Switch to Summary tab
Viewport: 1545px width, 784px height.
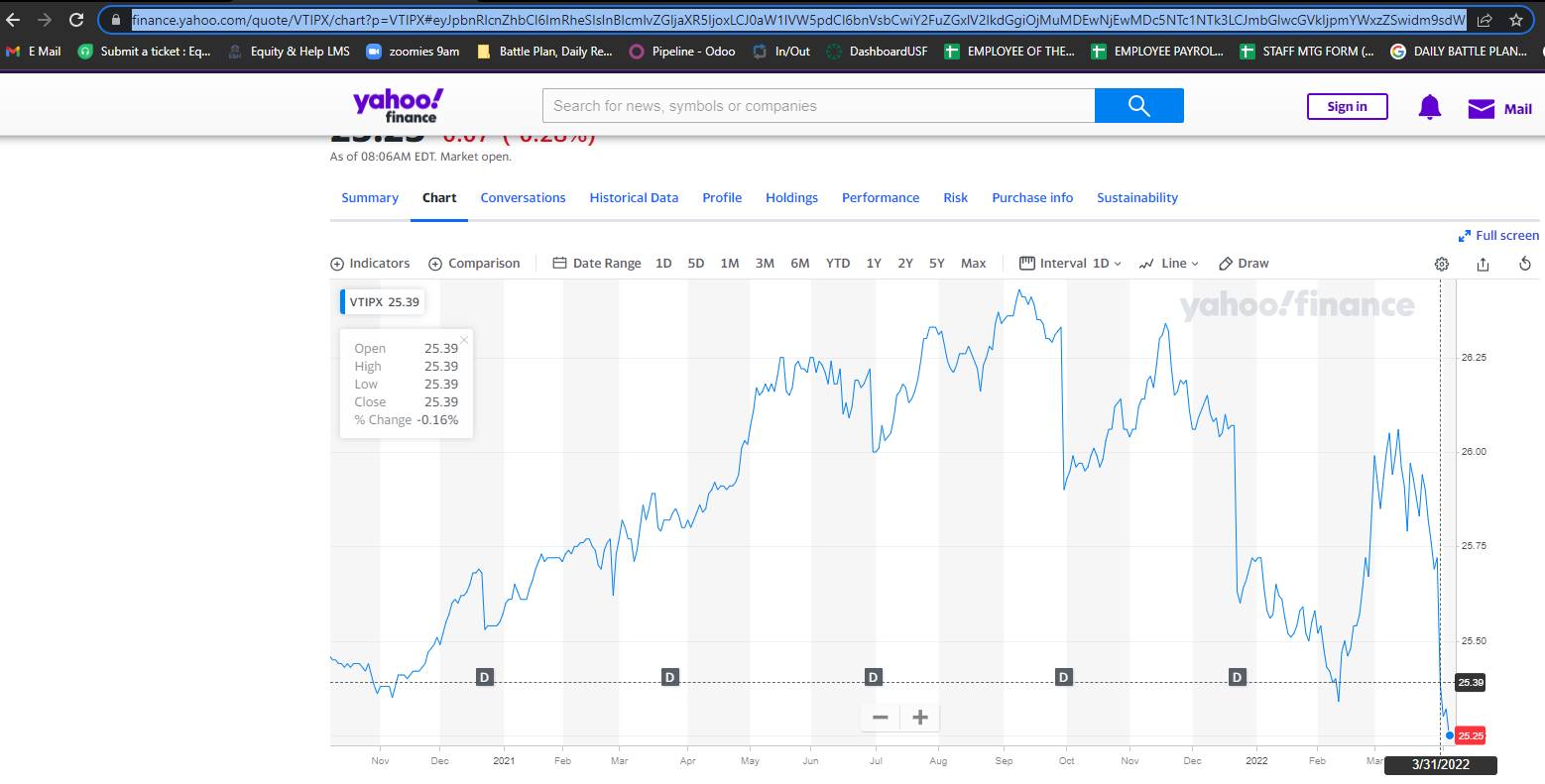370,198
